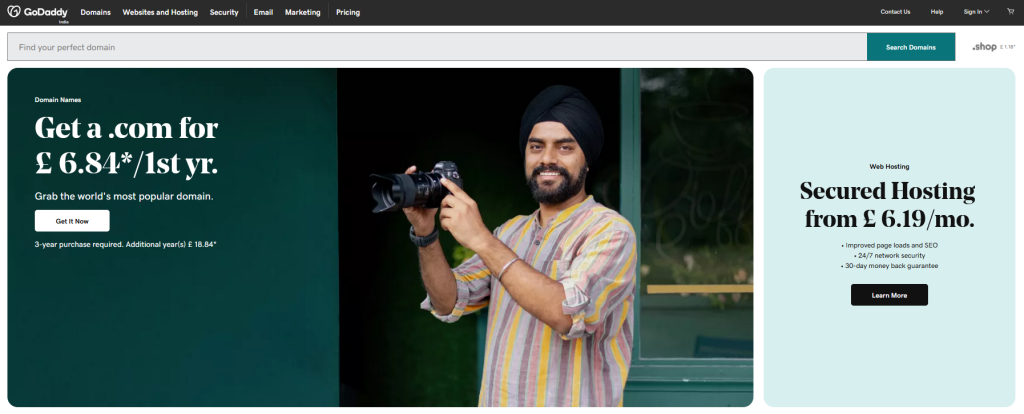The height and width of the screenshot is (414, 1024).
Task: Select the Email menu item
Action: click(x=263, y=12)
